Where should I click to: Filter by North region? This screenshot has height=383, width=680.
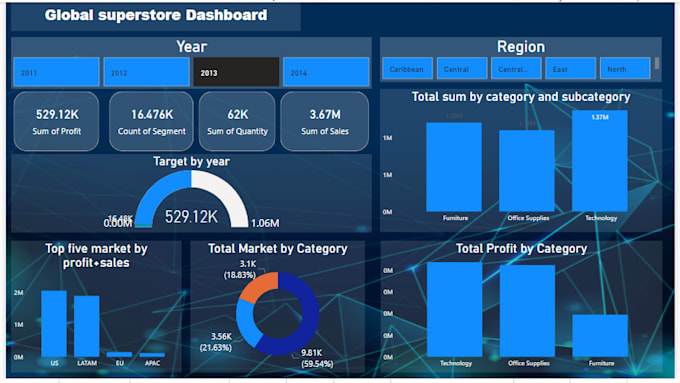(x=625, y=69)
